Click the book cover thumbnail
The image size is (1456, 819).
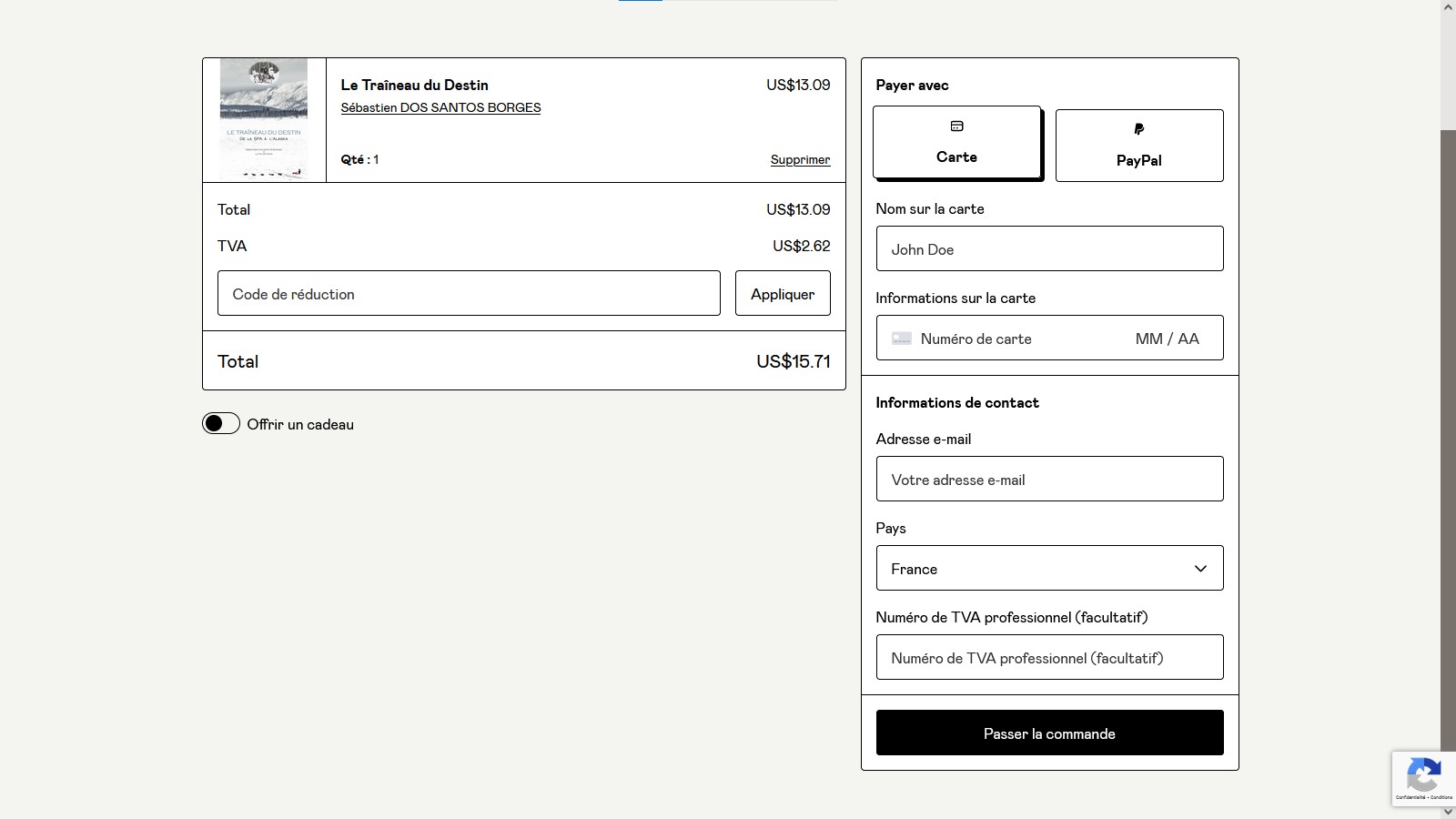click(x=264, y=119)
